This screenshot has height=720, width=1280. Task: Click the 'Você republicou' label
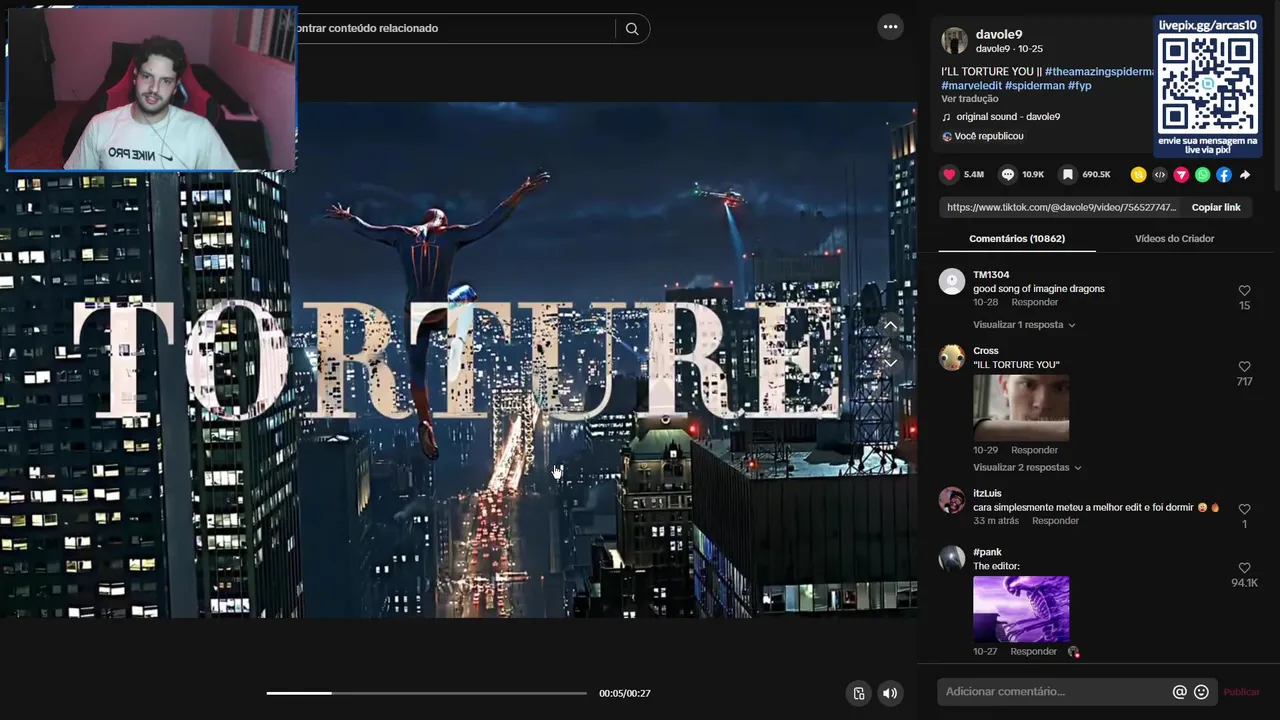[989, 136]
